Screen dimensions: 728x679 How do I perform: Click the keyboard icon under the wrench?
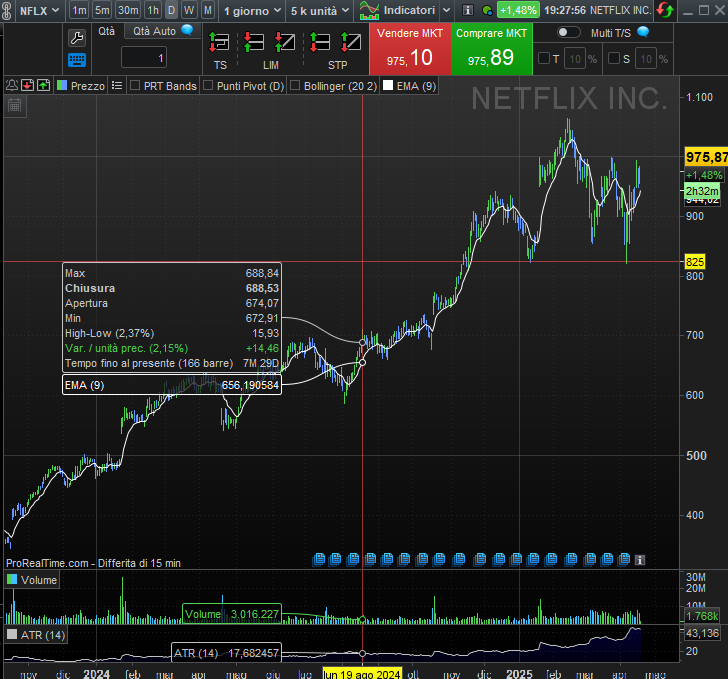(77, 59)
